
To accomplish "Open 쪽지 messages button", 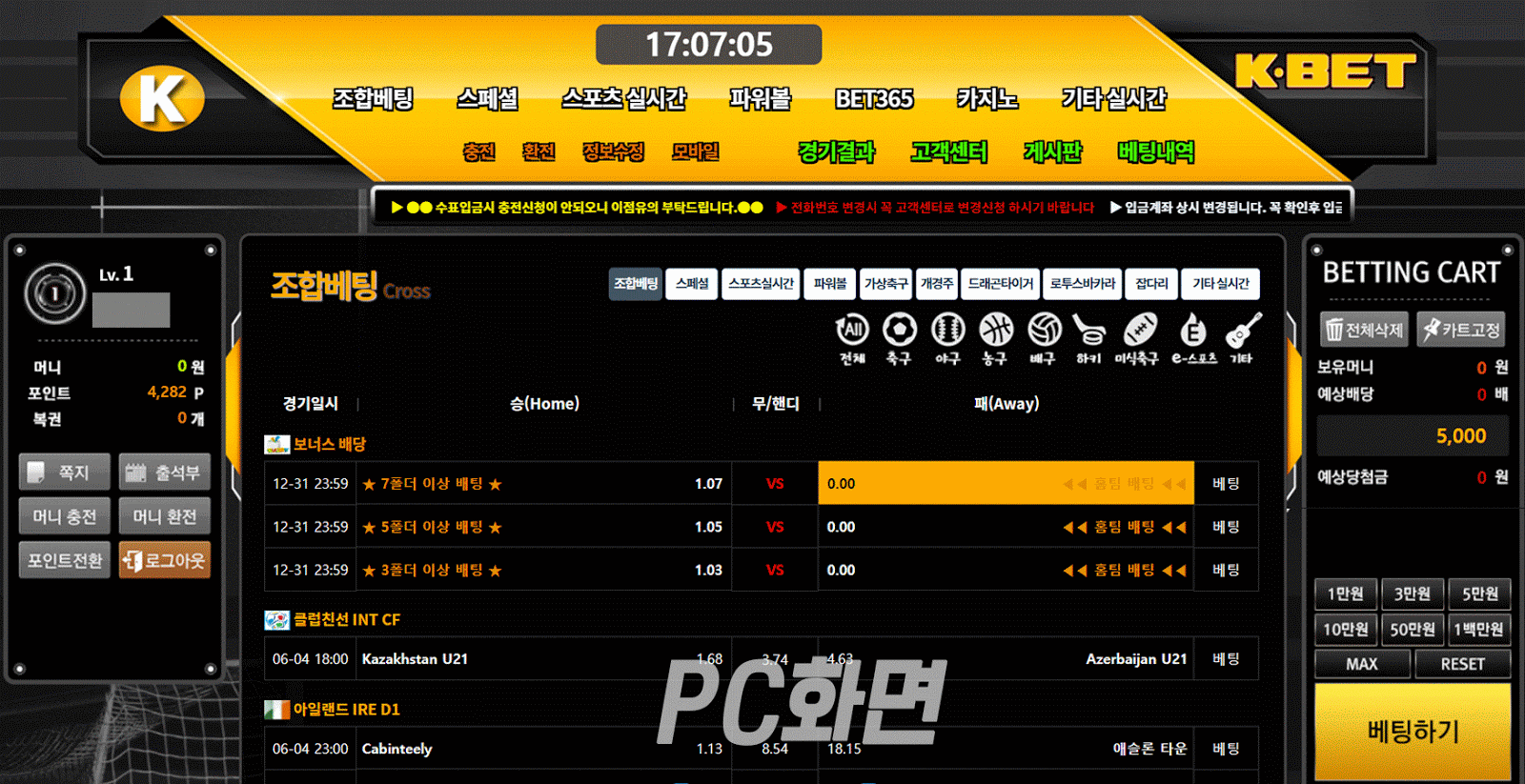I will (65, 472).
